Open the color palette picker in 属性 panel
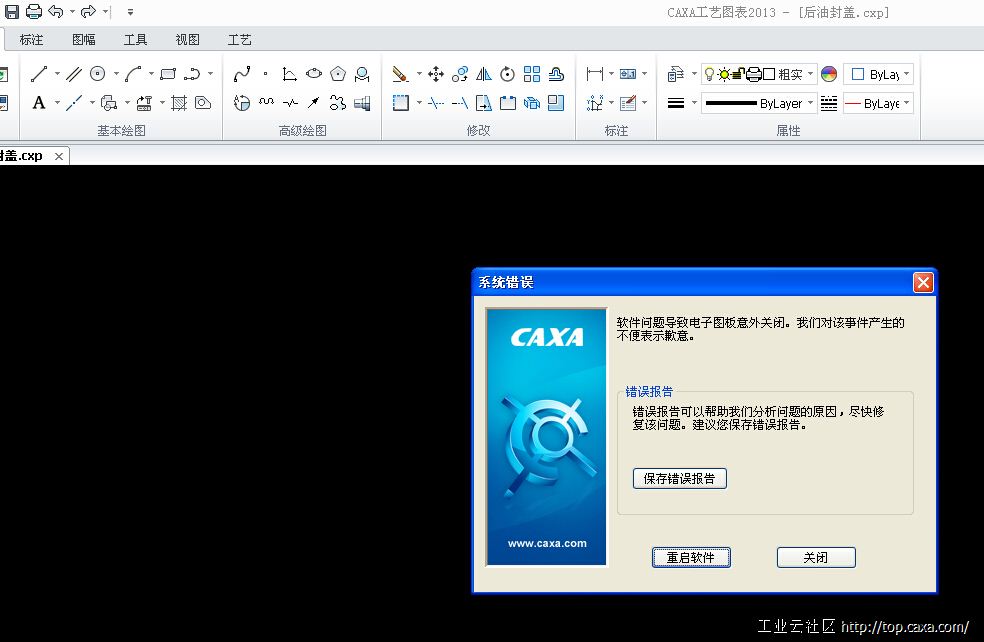984x642 pixels. (828, 73)
